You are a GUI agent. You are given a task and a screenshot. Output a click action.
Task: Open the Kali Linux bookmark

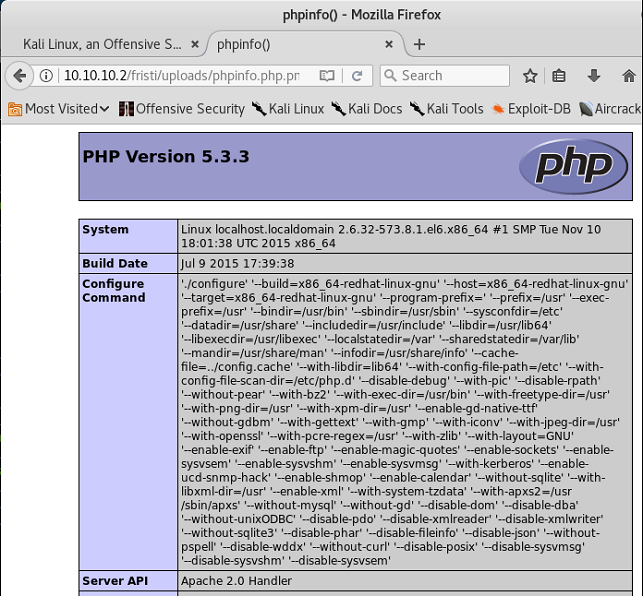[287, 109]
